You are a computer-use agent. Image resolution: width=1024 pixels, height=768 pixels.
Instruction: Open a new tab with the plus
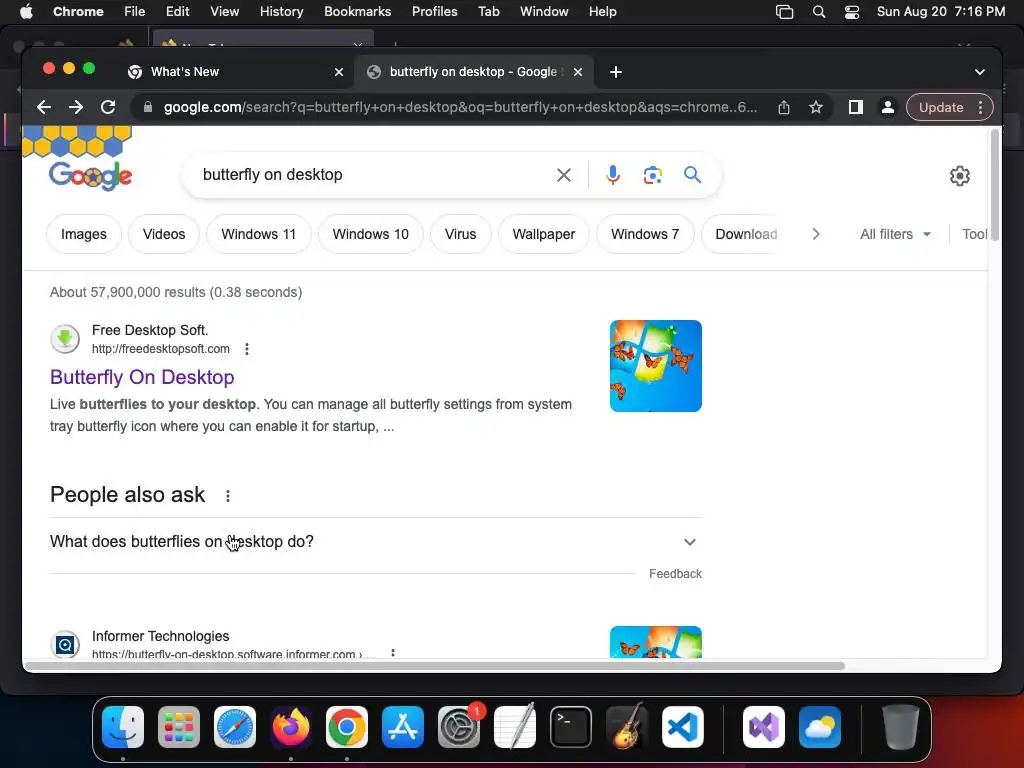[x=616, y=72]
